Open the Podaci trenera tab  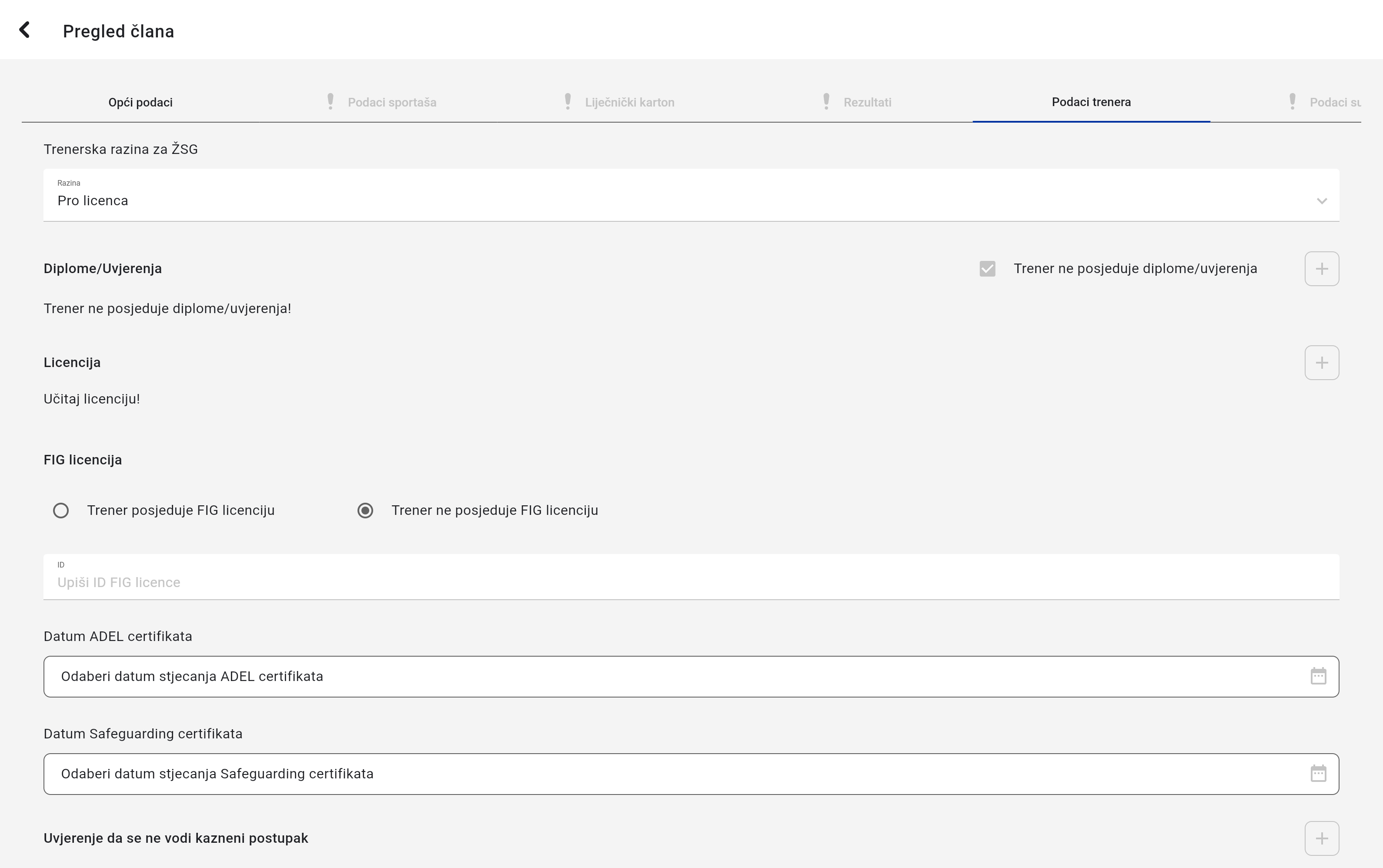click(x=1091, y=102)
